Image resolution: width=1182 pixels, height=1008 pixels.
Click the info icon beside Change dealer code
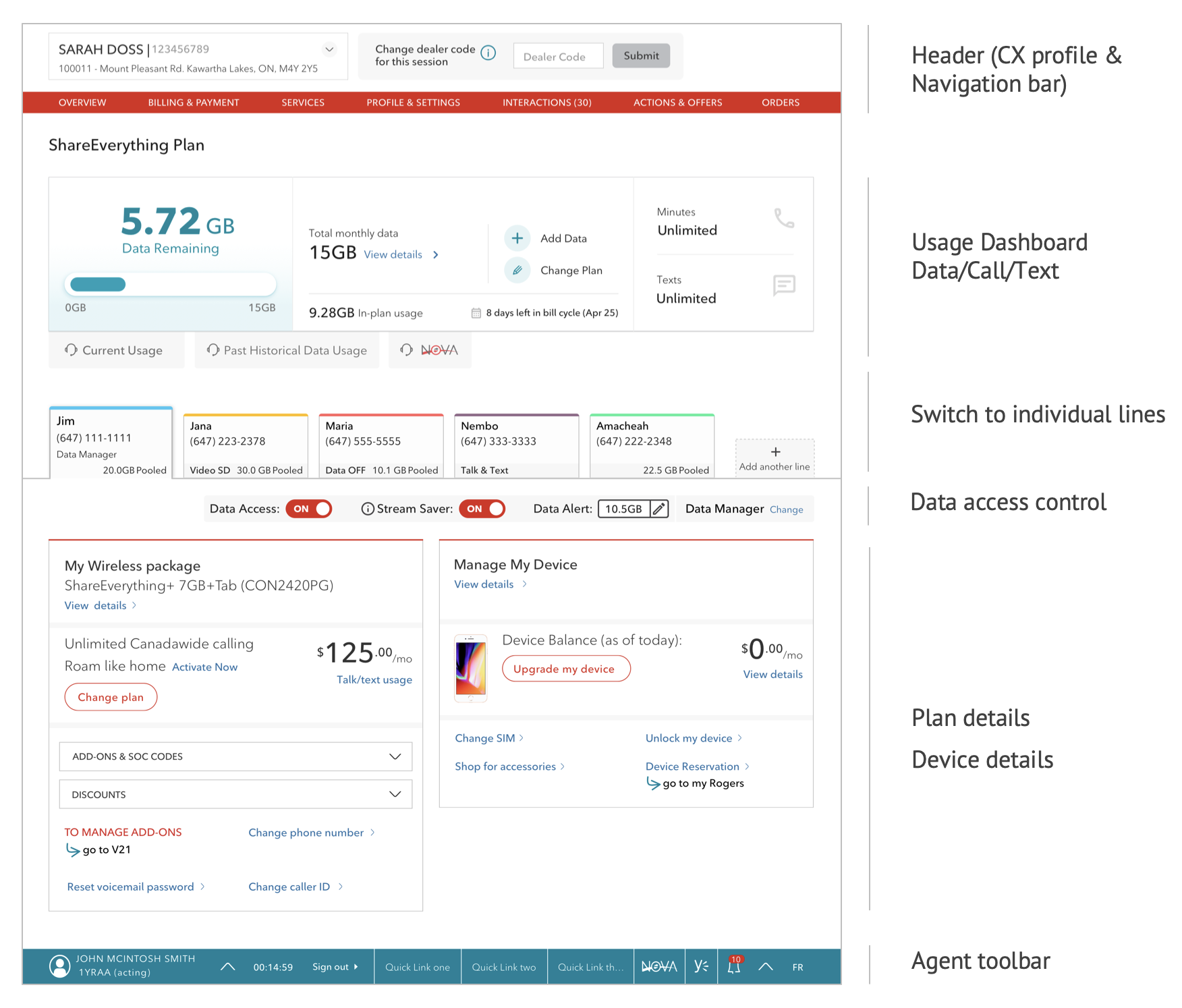(x=488, y=53)
